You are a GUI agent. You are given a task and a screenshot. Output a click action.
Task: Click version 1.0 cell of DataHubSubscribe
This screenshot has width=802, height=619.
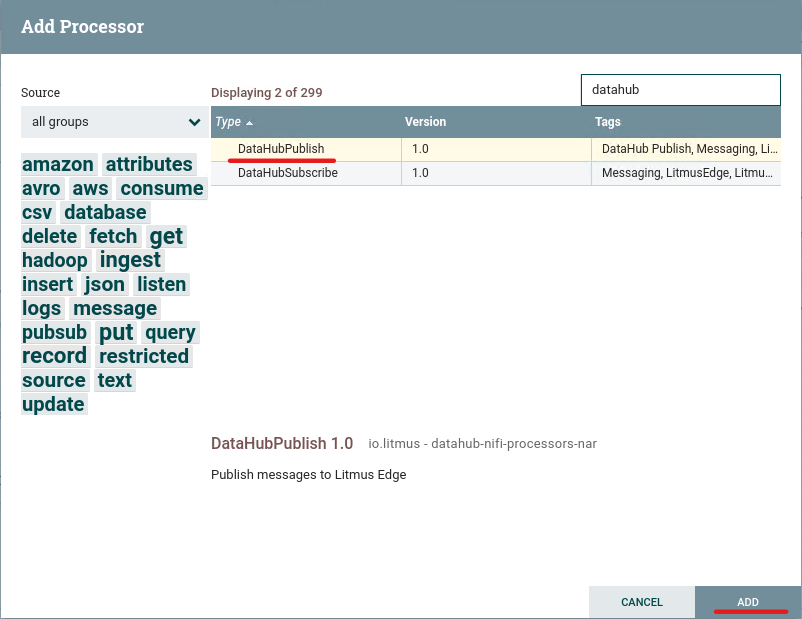click(x=496, y=173)
